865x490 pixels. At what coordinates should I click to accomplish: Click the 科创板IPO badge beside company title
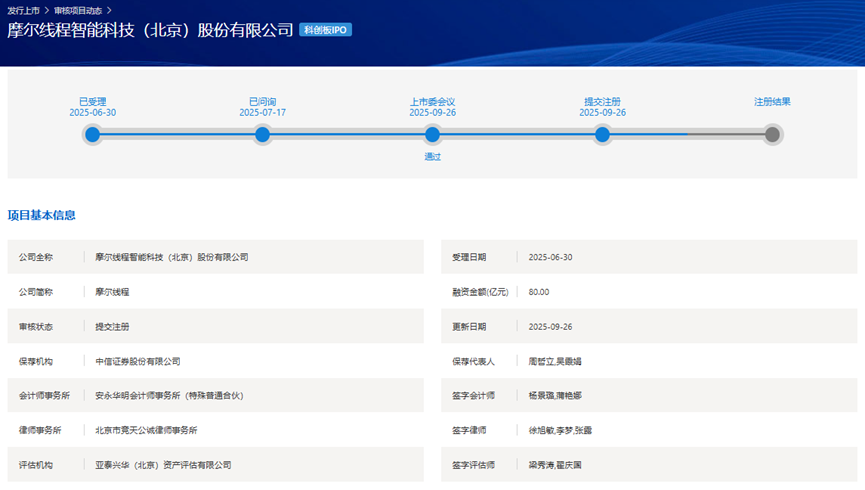[326, 30]
